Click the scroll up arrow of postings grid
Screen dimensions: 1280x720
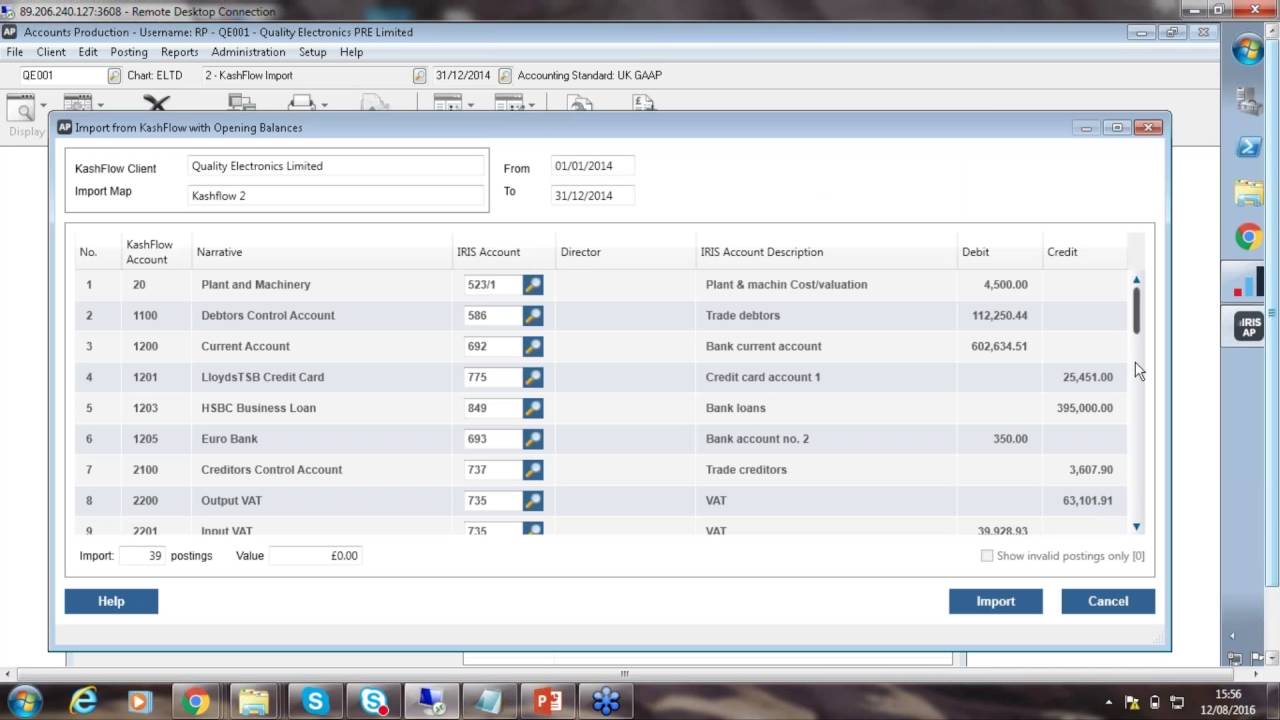pos(1136,280)
